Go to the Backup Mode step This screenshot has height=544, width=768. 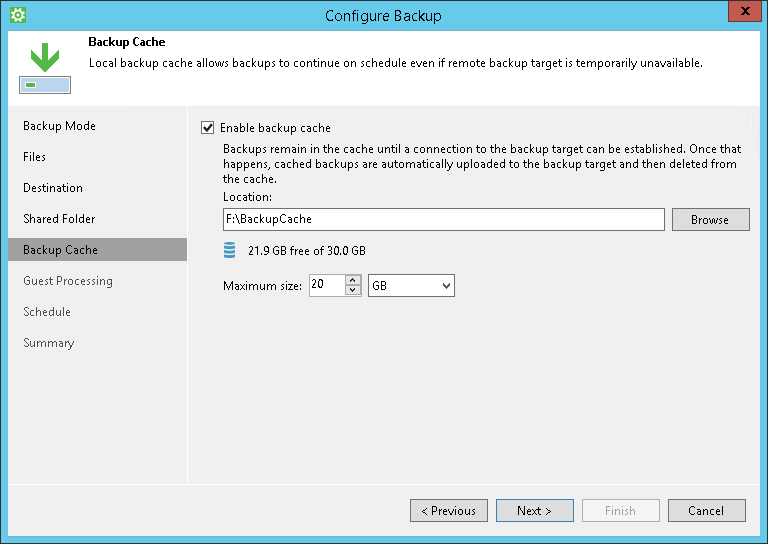coord(60,126)
